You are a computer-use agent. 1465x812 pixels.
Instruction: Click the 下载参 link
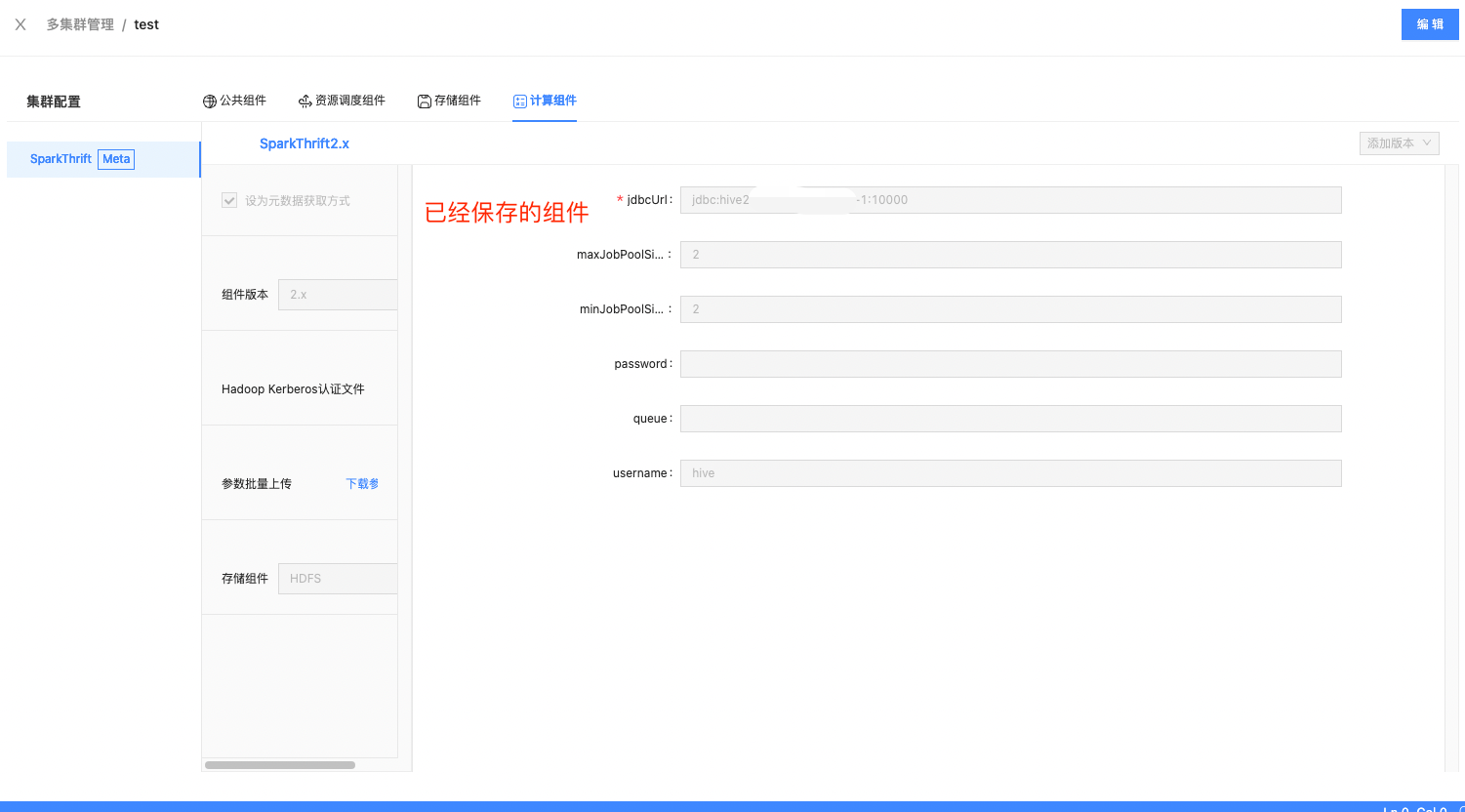coord(362,484)
